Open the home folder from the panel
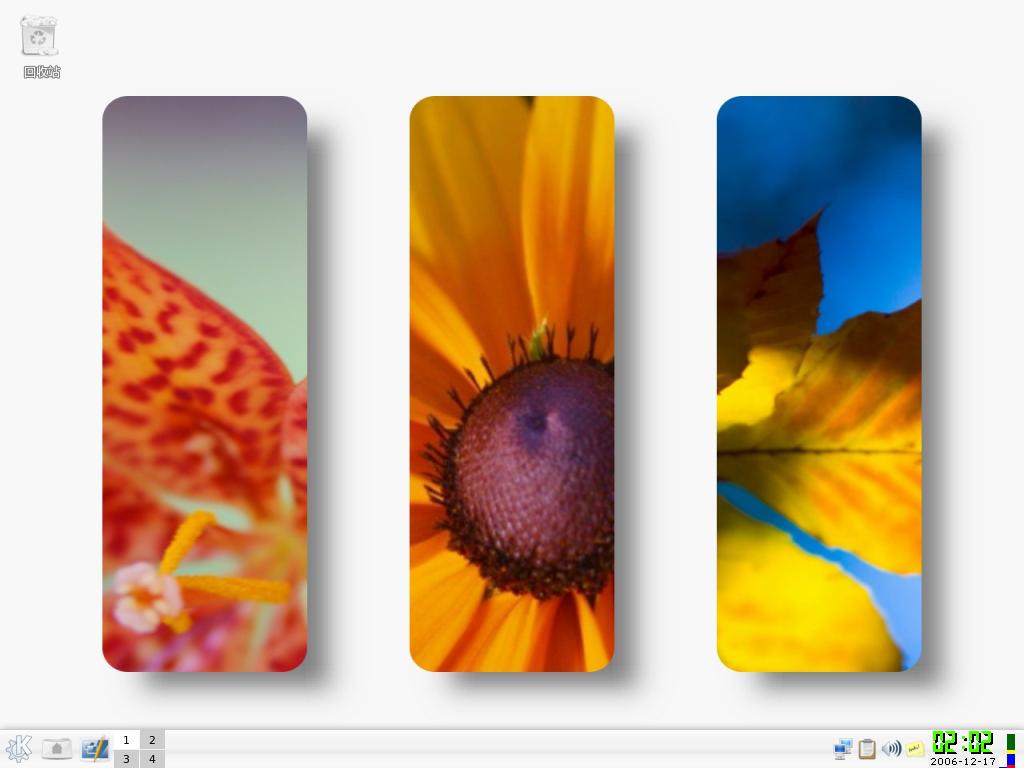Screen dimensions: 1024x768 click(x=57, y=748)
